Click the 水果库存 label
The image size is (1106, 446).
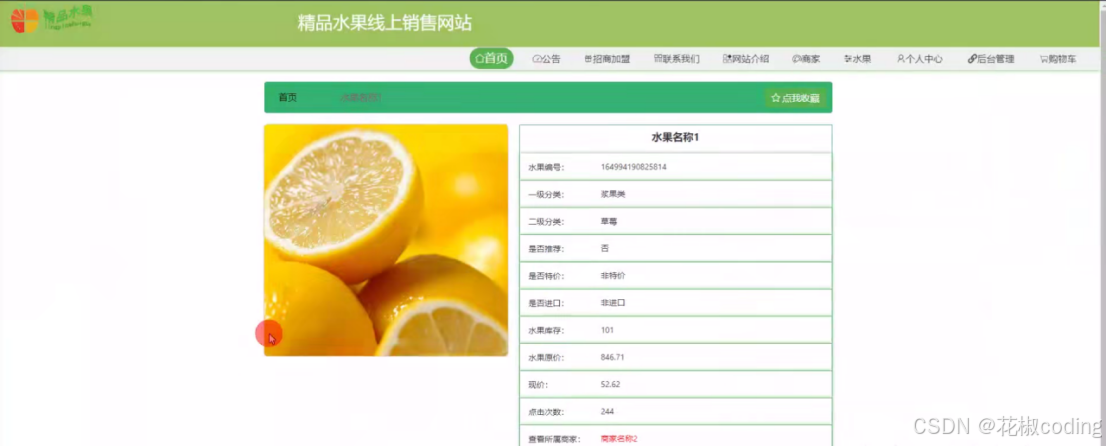[x=547, y=330]
